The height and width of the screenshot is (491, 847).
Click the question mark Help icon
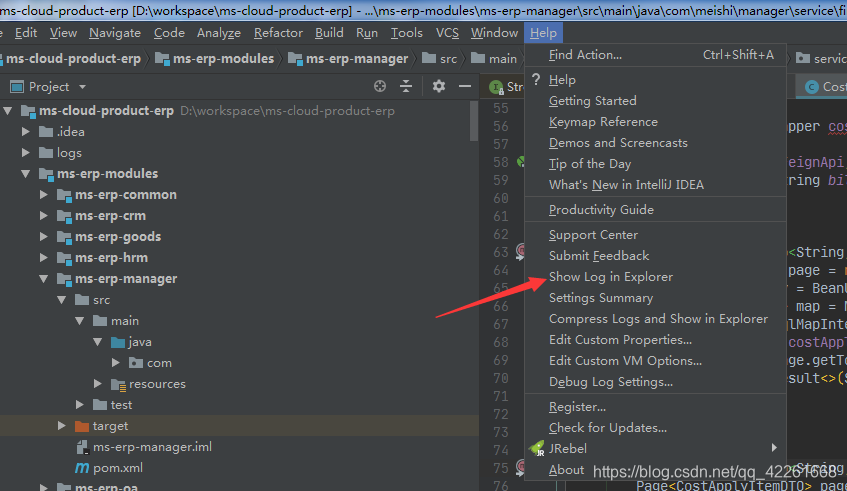click(536, 79)
